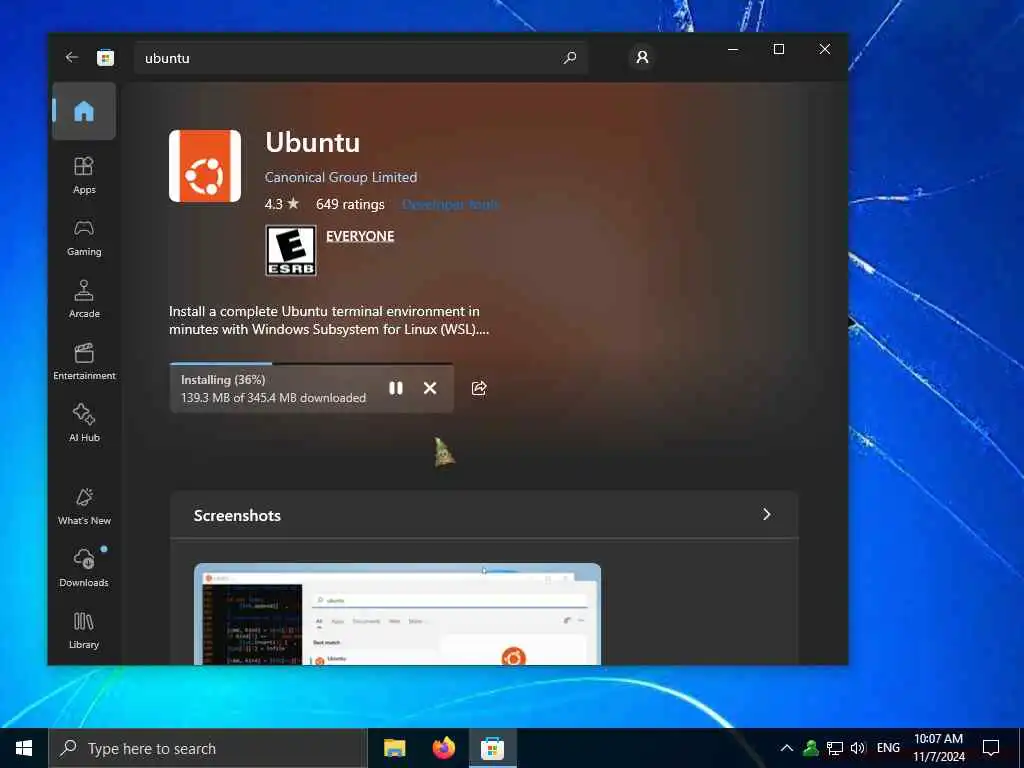Click Canonical Group Limited publisher name
This screenshot has height=768, width=1024.
341,177
